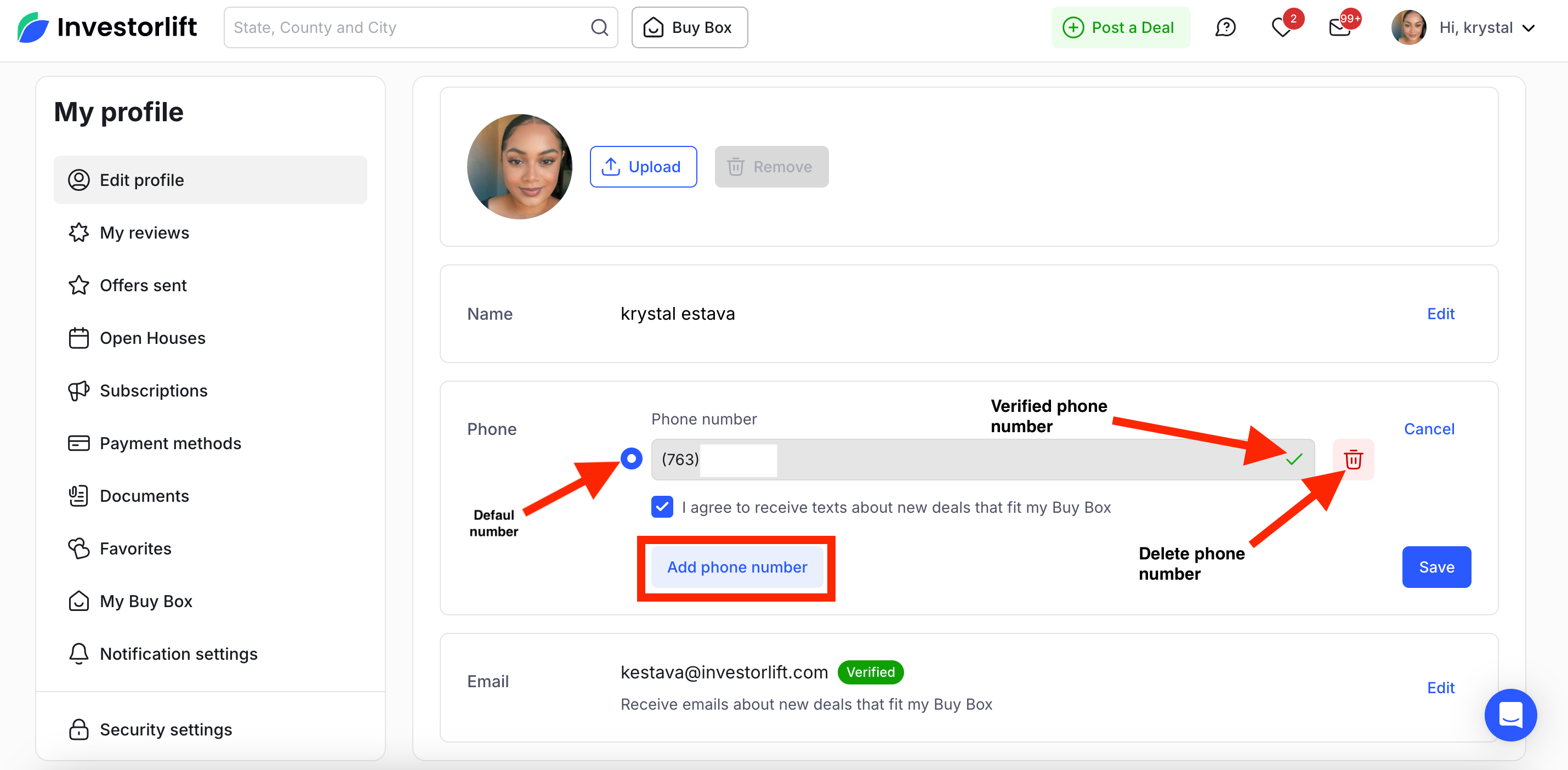Uncheck agree to receive texts checkbox
Viewport: 1568px width, 770px height.
click(662, 507)
